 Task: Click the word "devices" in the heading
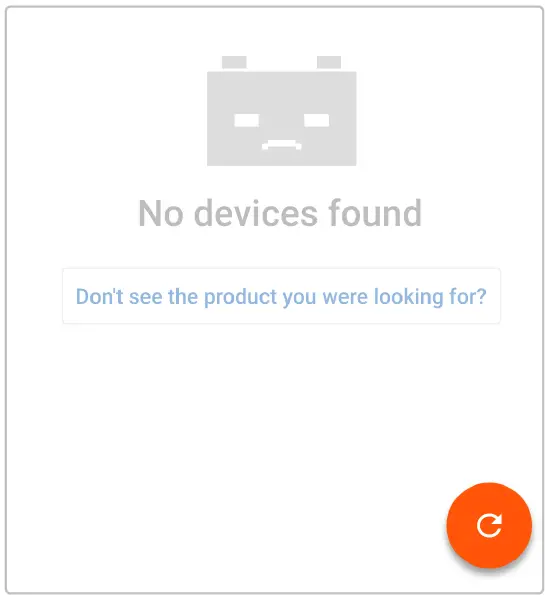[x=256, y=213]
